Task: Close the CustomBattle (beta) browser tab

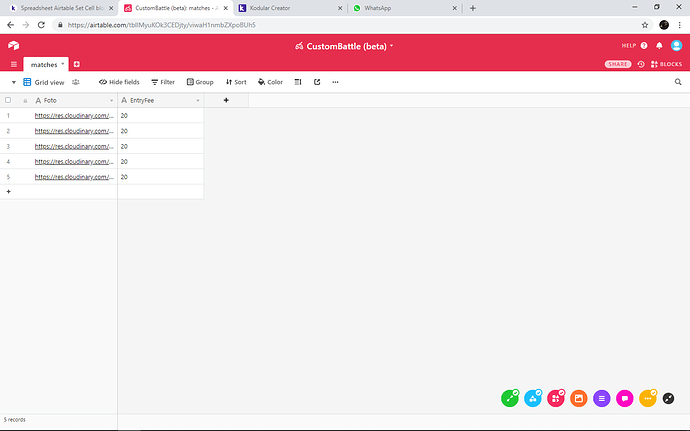Action: click(226, 8)
